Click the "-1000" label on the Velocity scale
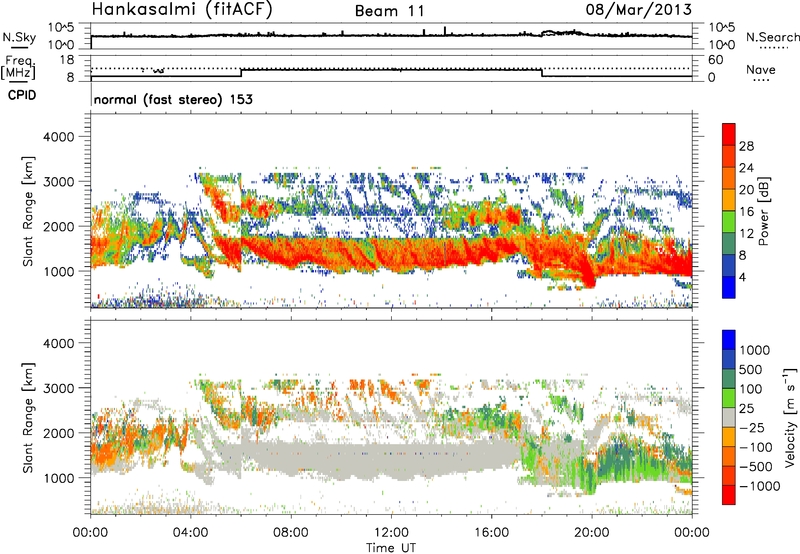 click(x=759, y=486)
